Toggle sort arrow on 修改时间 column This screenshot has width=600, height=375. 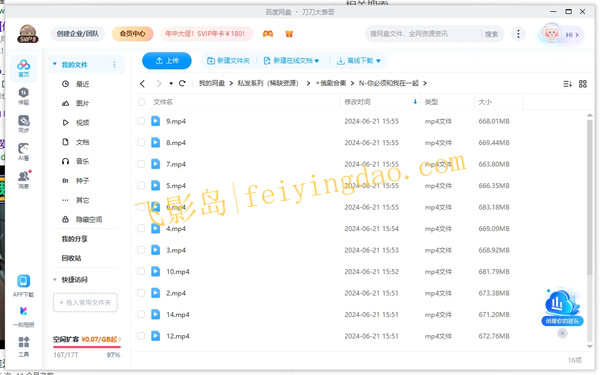coord(415,102)
